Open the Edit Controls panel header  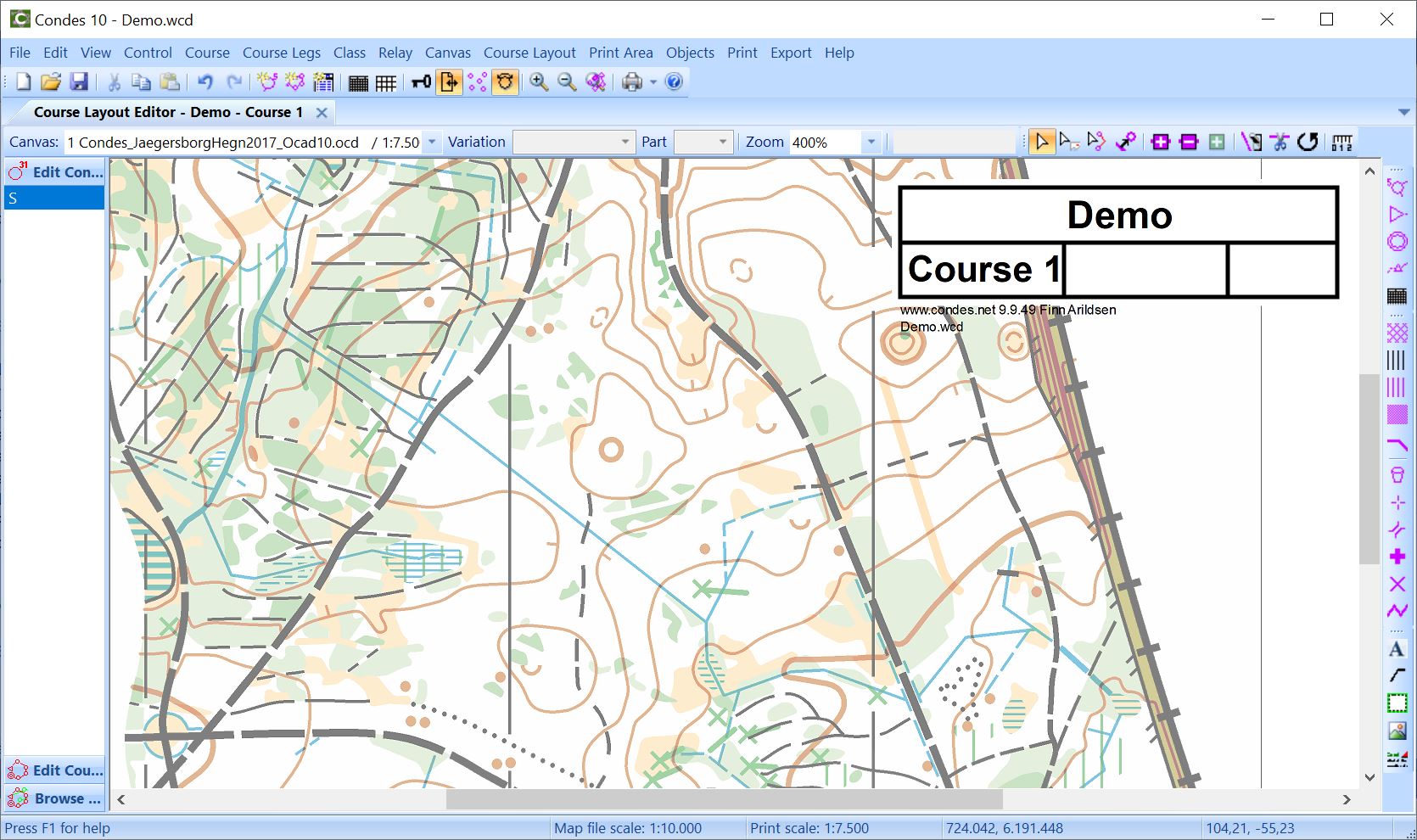[54, 171]
